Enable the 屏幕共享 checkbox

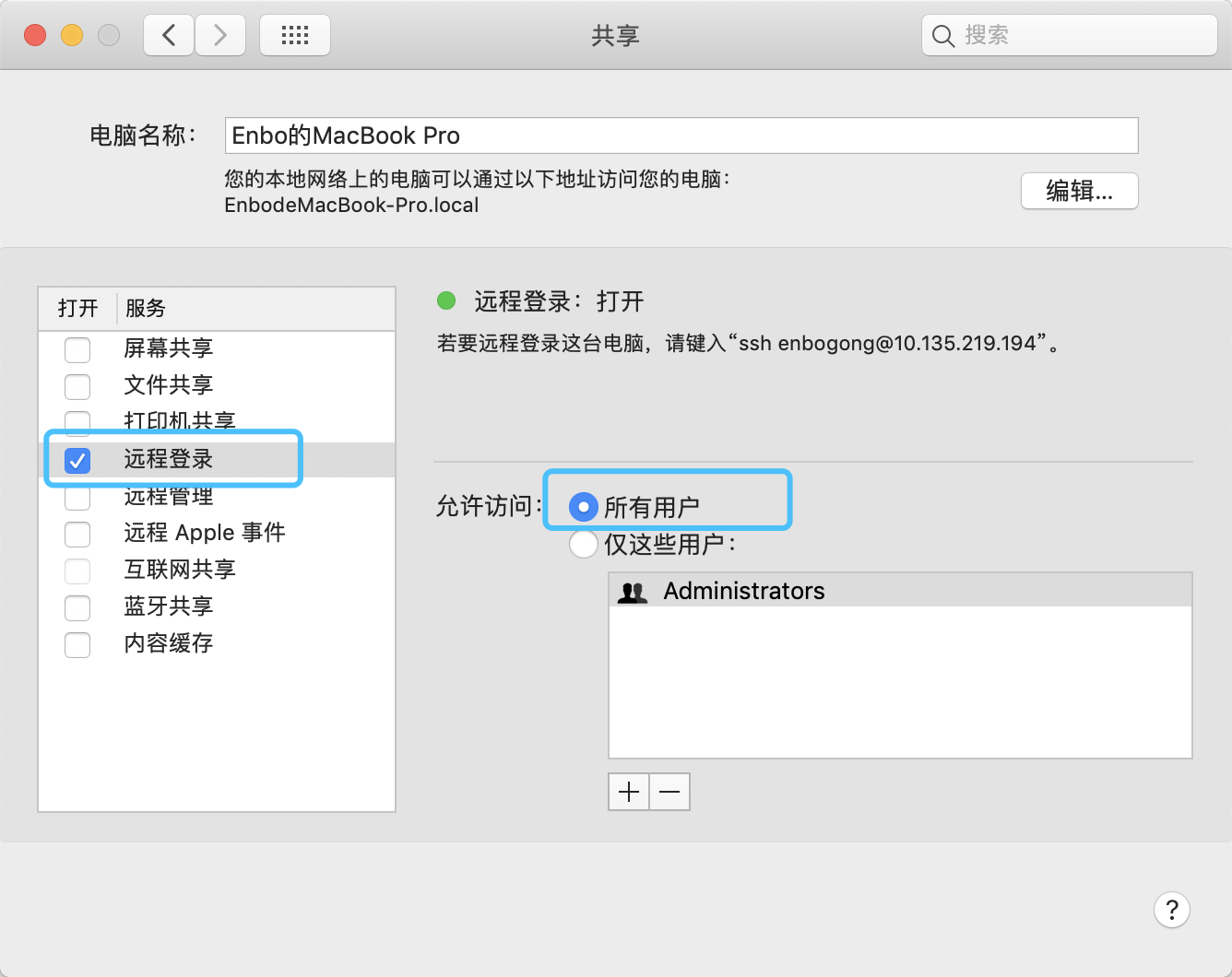click(77, 349)
